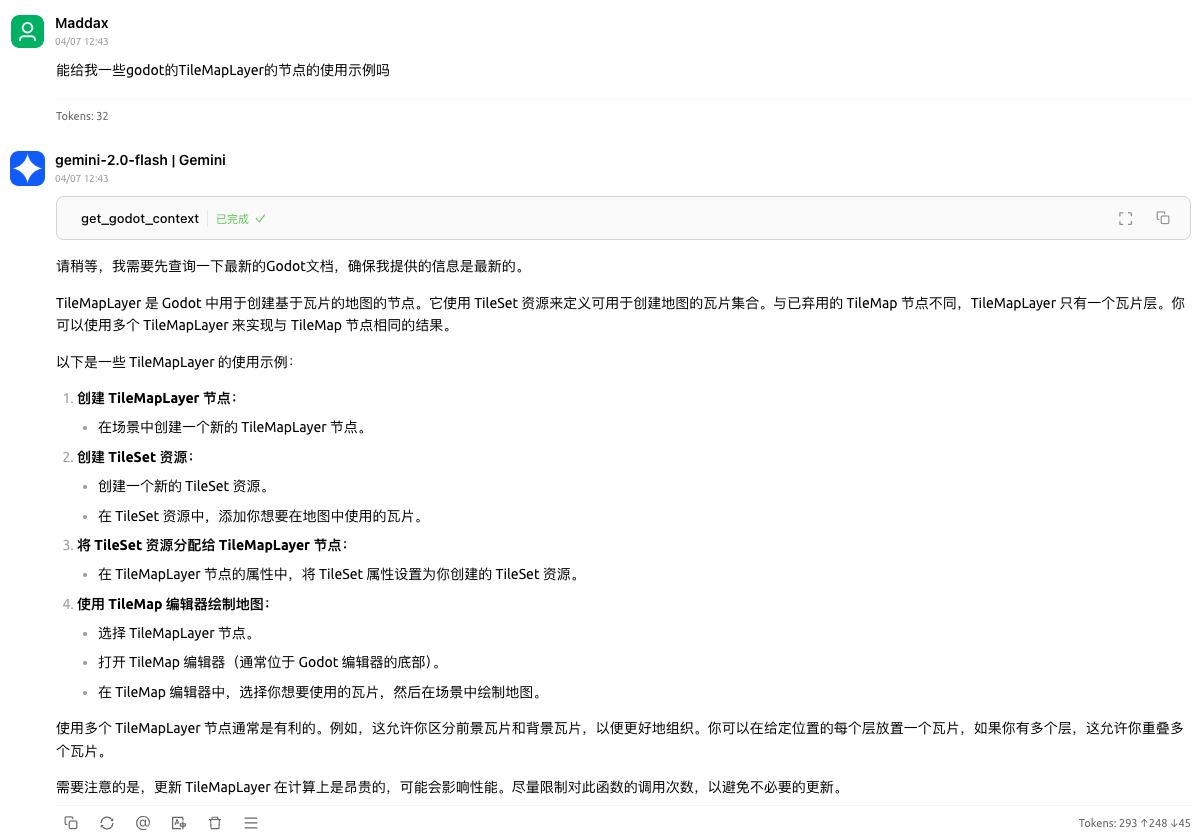
Task: Click the 04/07 12:43 timestamp under Maddax
Action: (x=82, y=41)
